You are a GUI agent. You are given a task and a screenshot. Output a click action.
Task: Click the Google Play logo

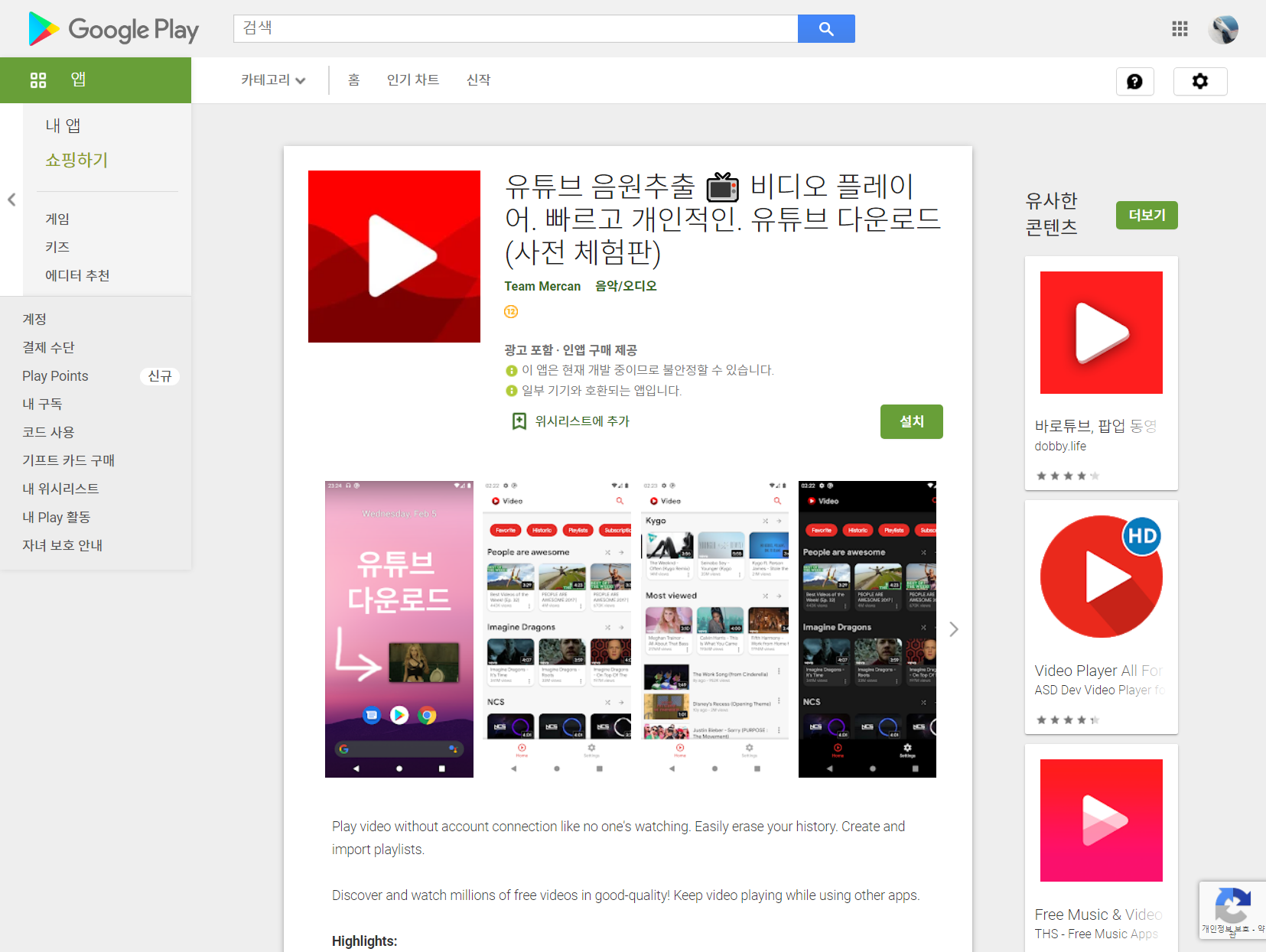pos(113,29)
